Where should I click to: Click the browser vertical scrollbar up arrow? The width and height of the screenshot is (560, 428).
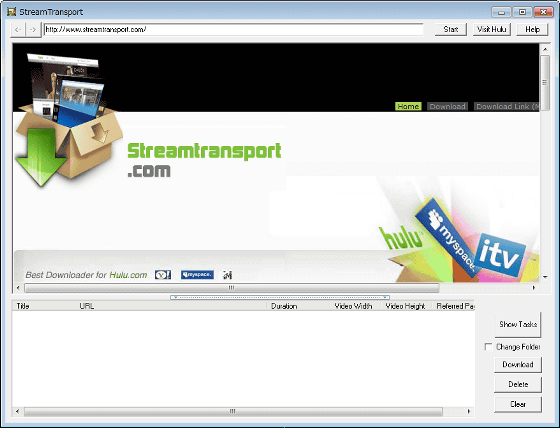[545, 49]
